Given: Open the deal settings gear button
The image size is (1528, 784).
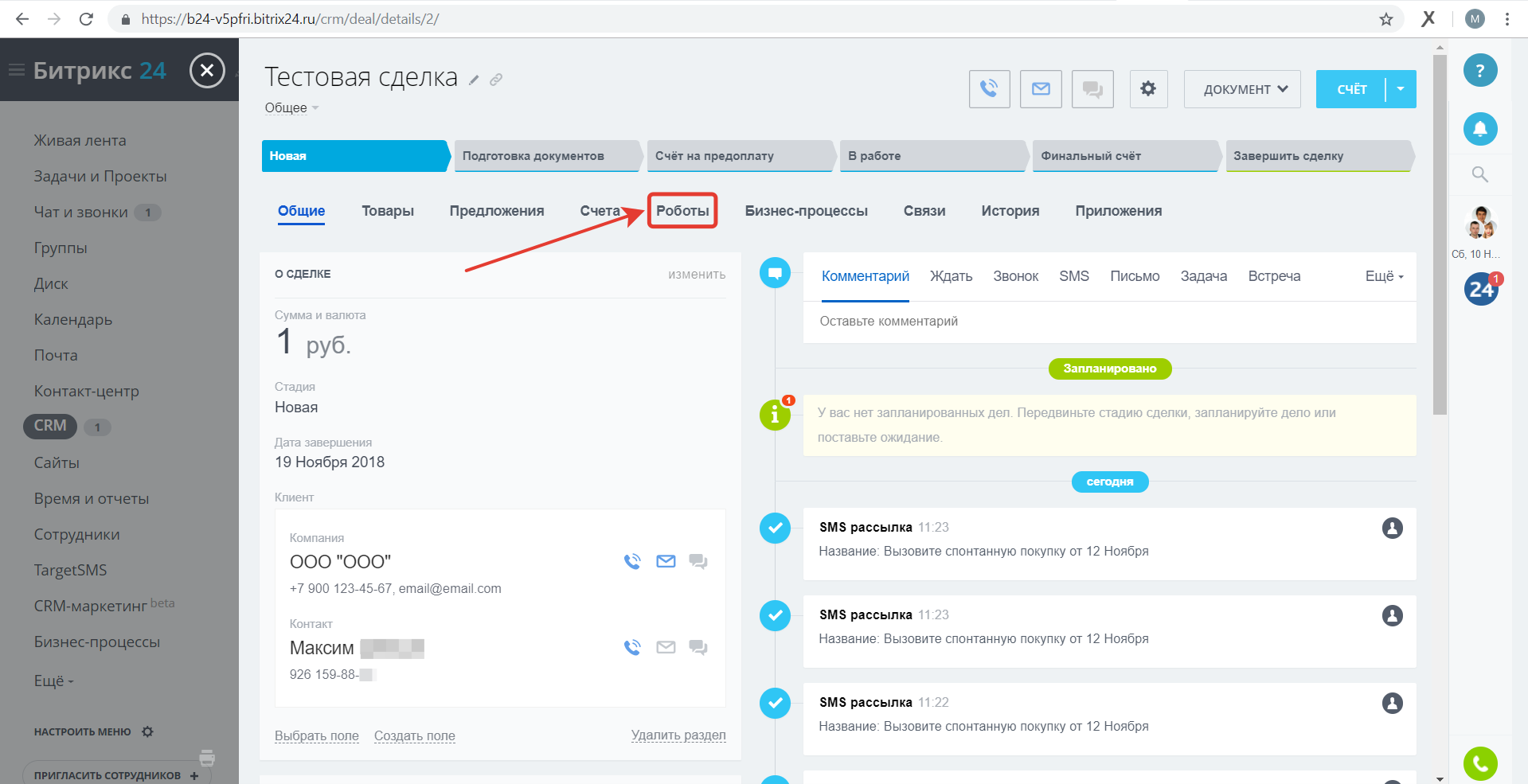Looking at the screenshot, I should 1148,89.
